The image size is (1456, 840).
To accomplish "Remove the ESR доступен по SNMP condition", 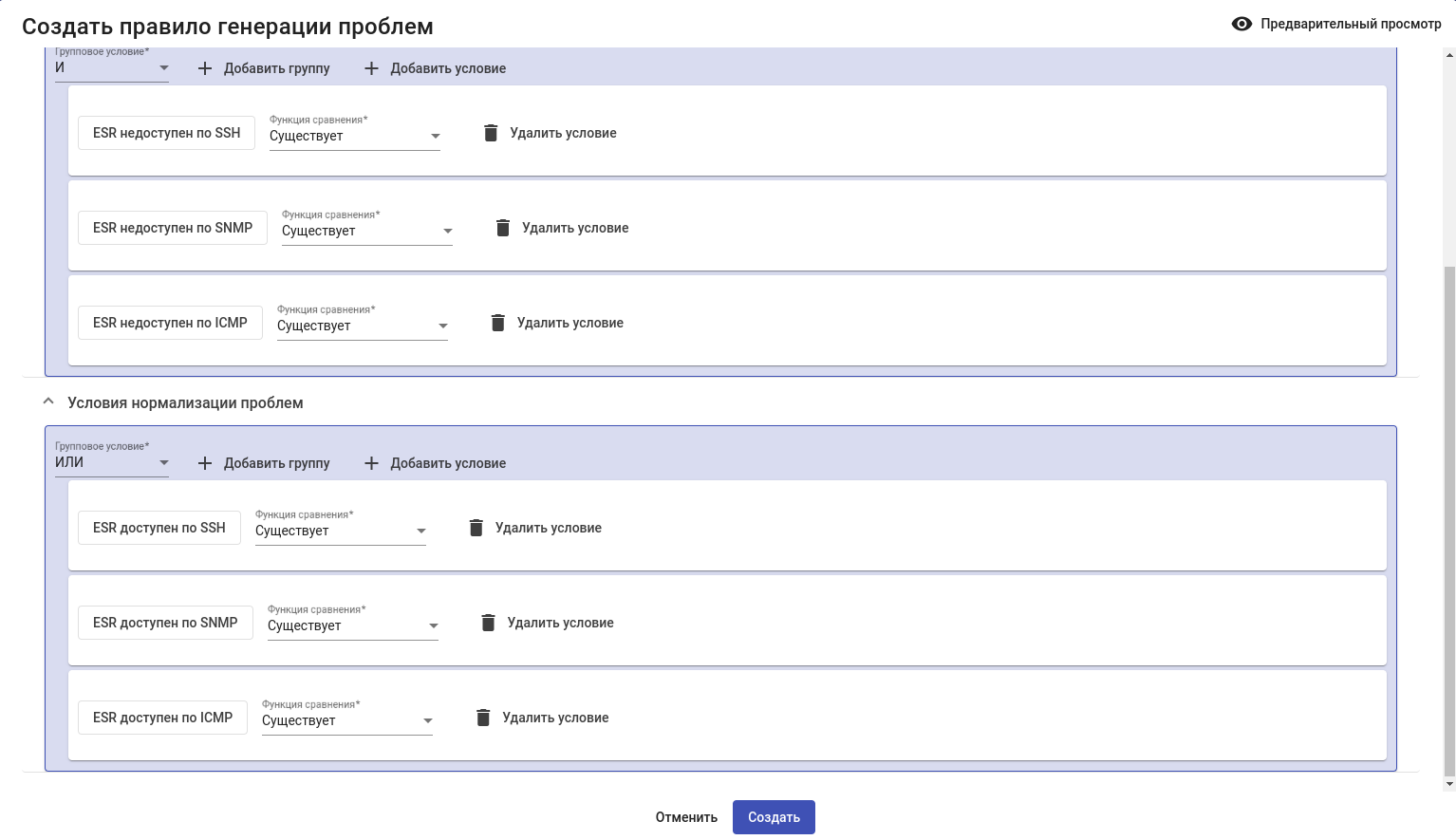I will (488, 623).
